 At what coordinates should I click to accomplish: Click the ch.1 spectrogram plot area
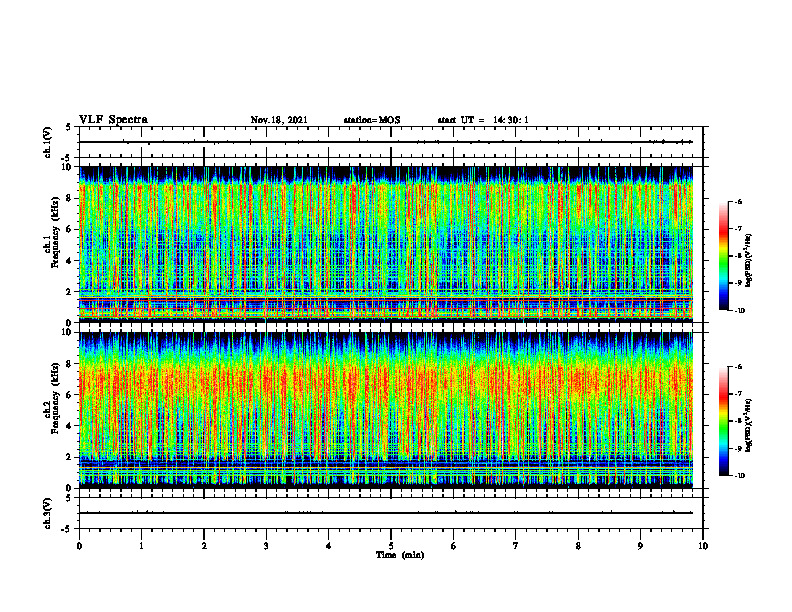point(386,244)
